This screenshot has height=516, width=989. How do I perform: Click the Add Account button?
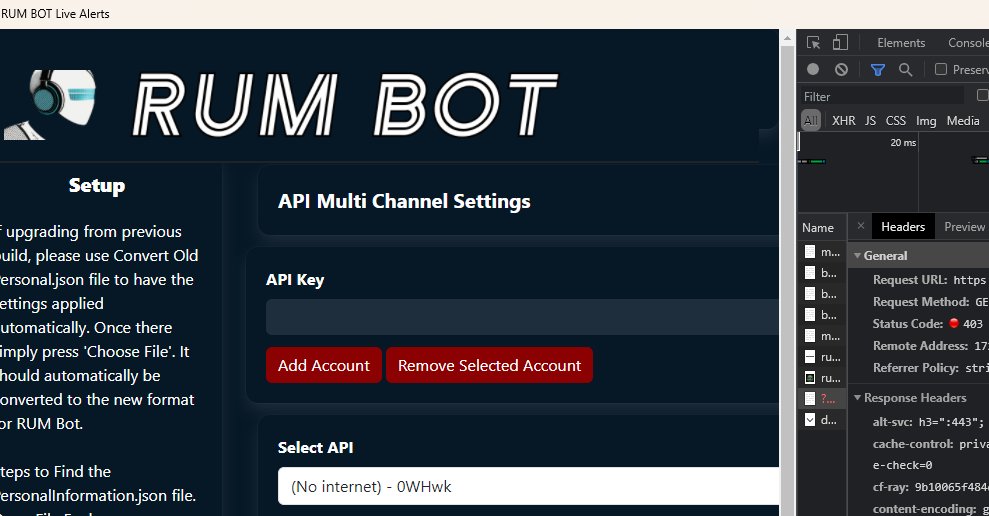(x=324, y=365)
